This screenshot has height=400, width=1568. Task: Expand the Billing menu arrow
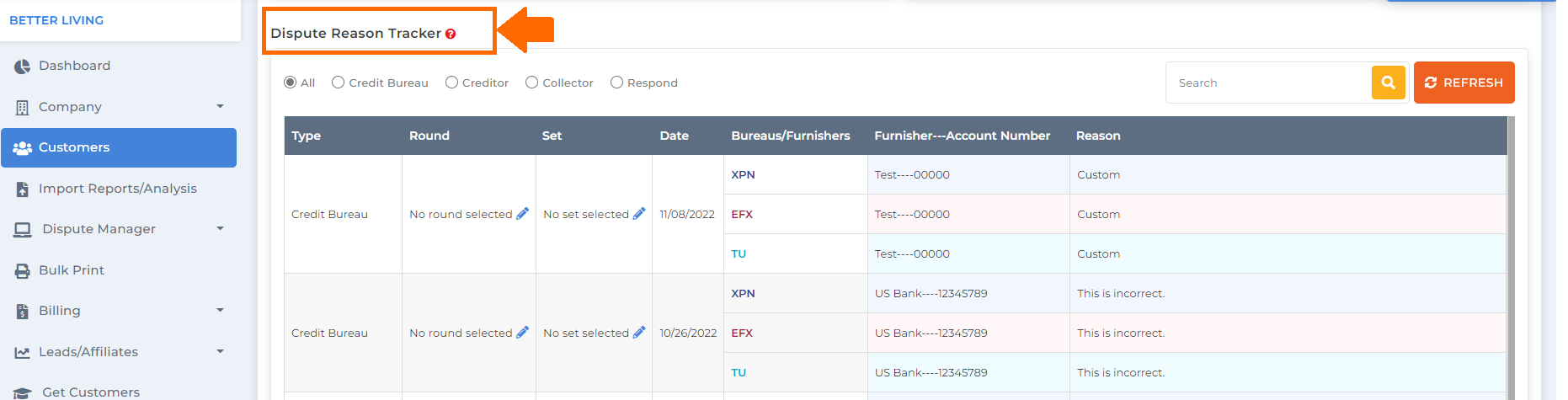221,311
